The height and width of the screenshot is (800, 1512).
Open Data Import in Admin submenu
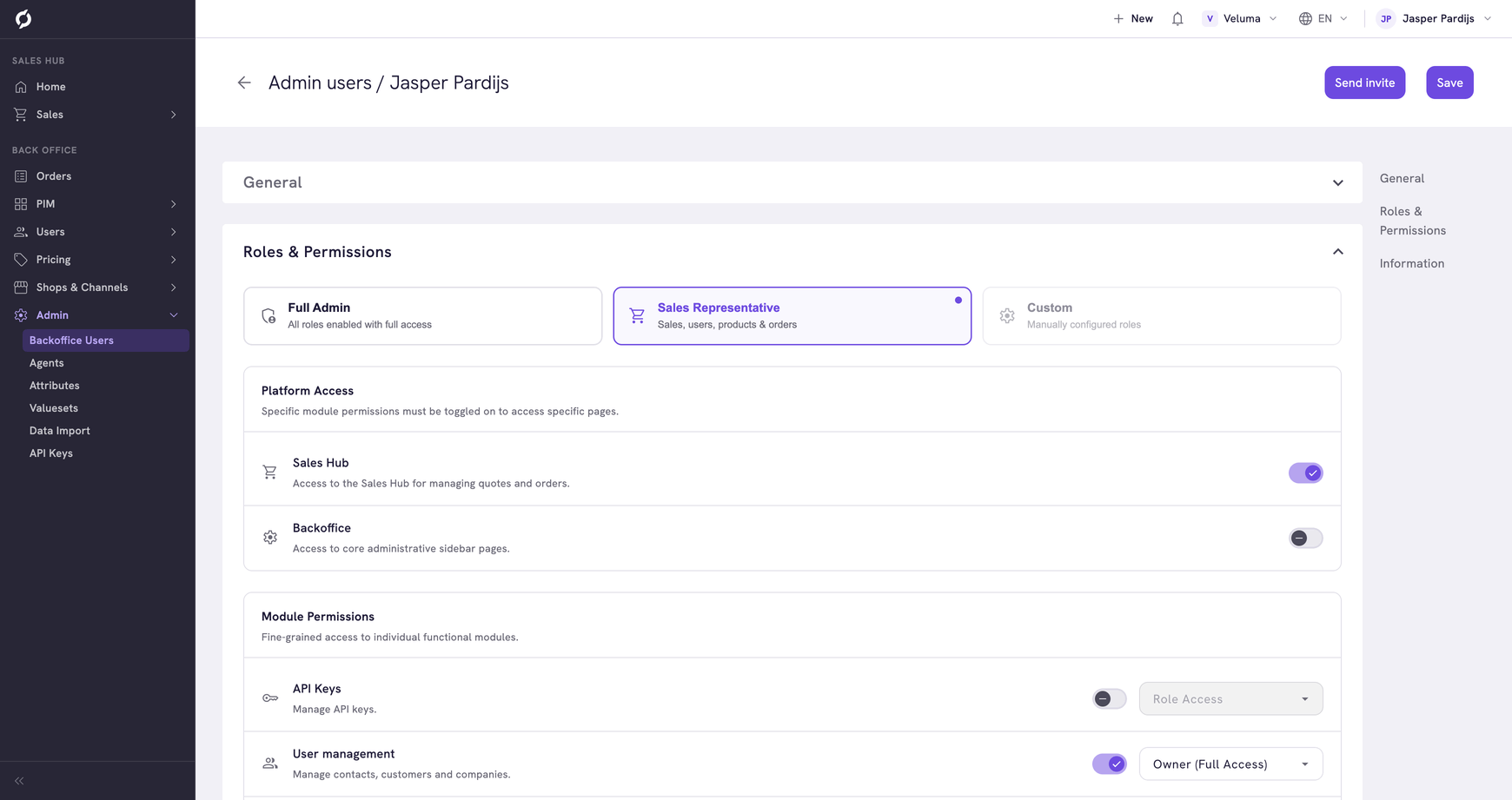click(60, 431)
